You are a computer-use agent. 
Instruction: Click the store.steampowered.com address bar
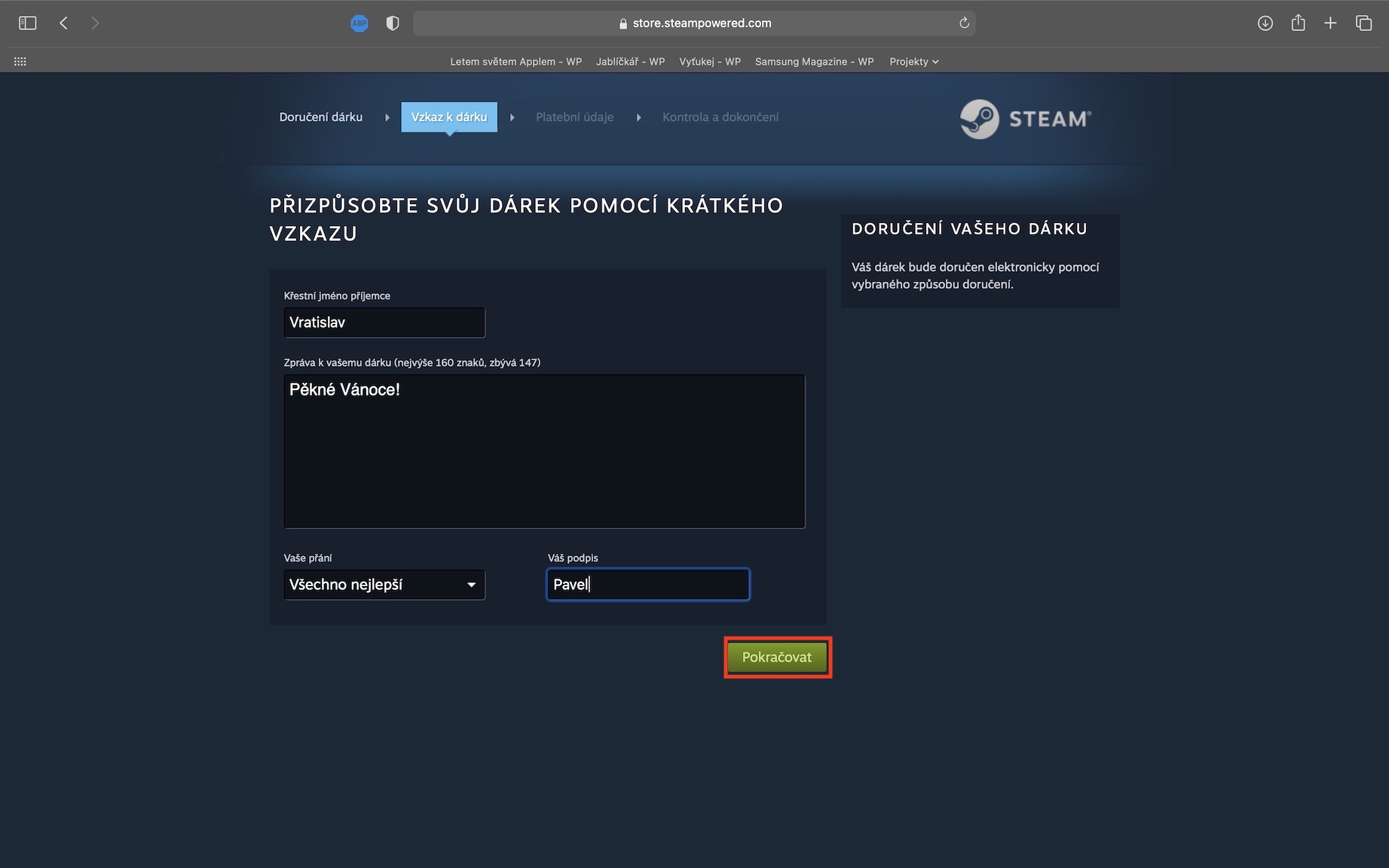694,23
